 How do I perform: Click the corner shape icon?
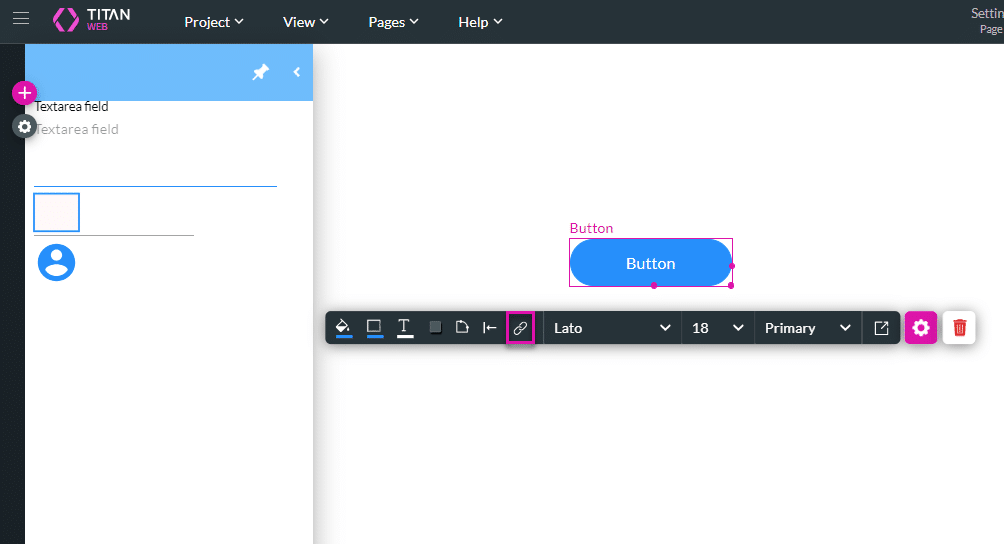tap(462, 327)
